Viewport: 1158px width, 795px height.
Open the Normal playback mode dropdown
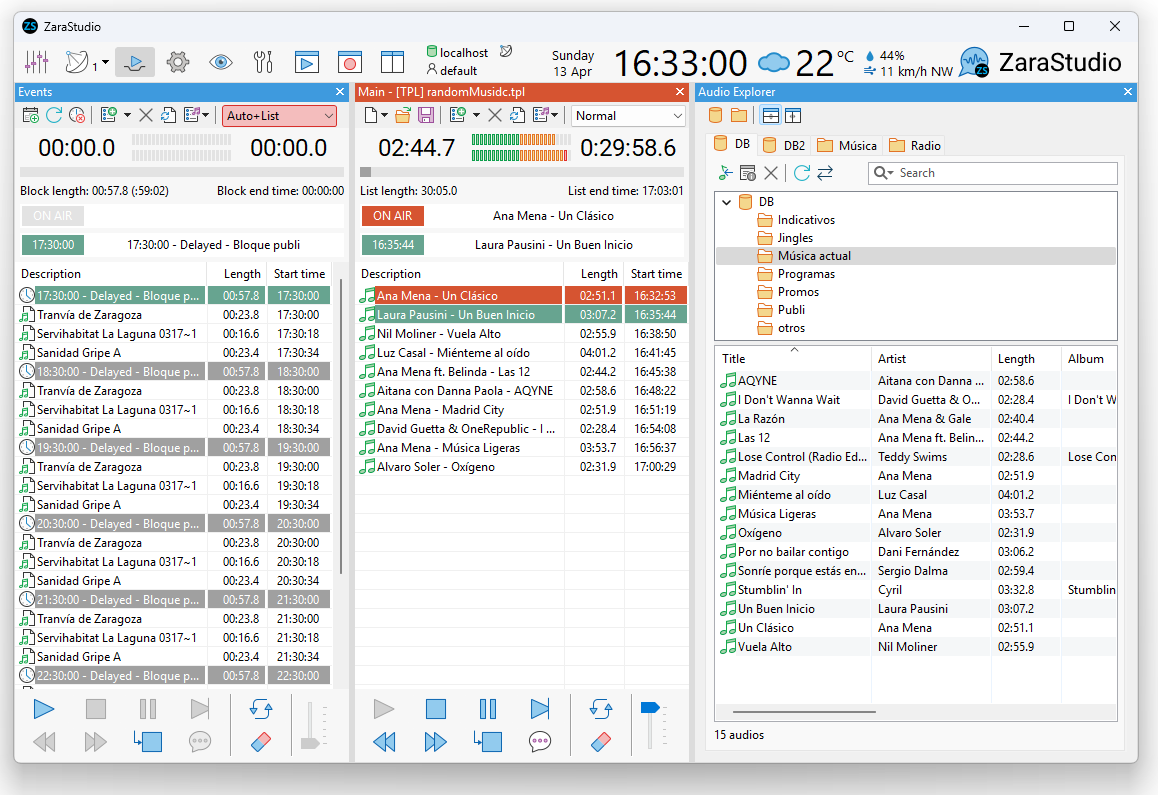(628, 116)
